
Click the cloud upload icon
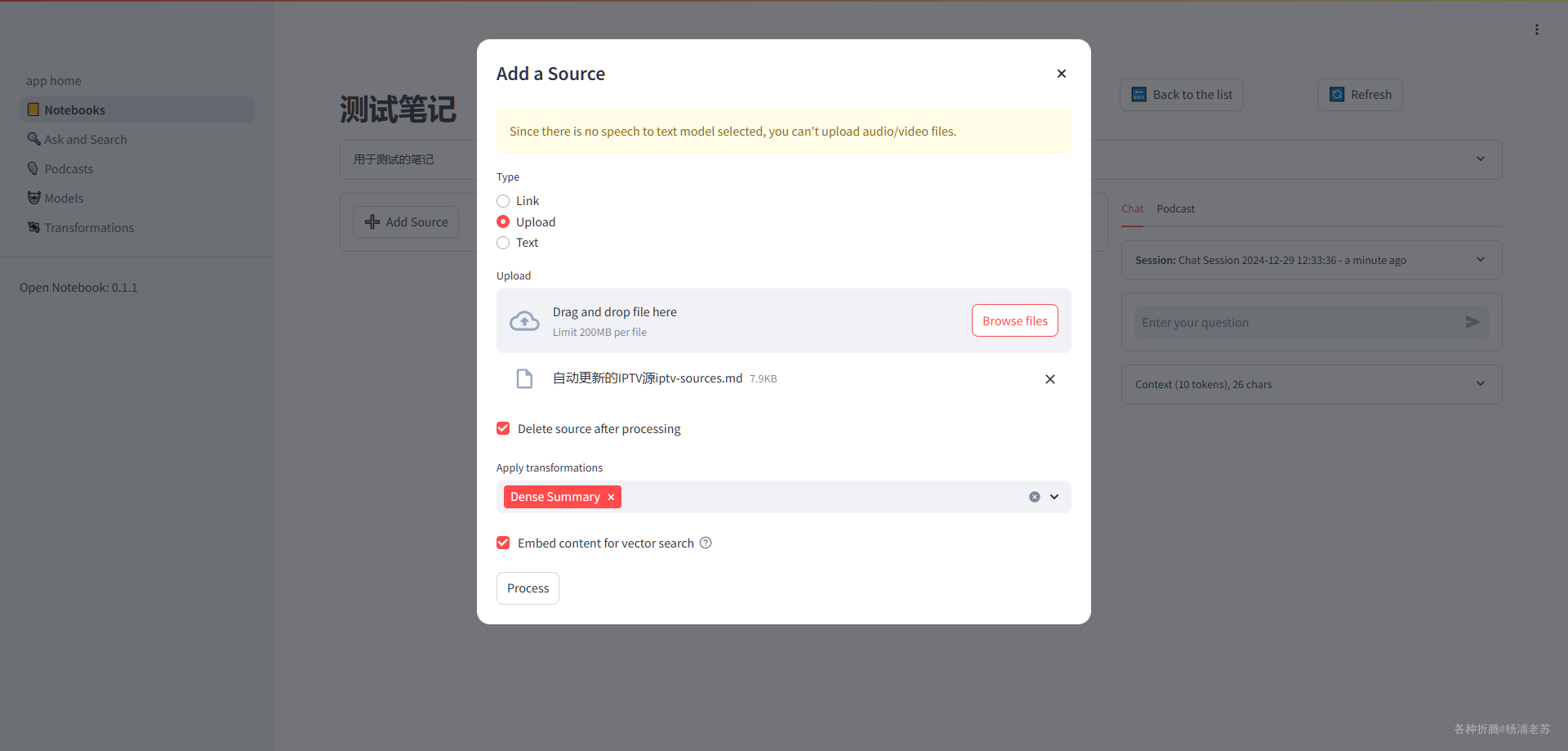coord(524,321)
